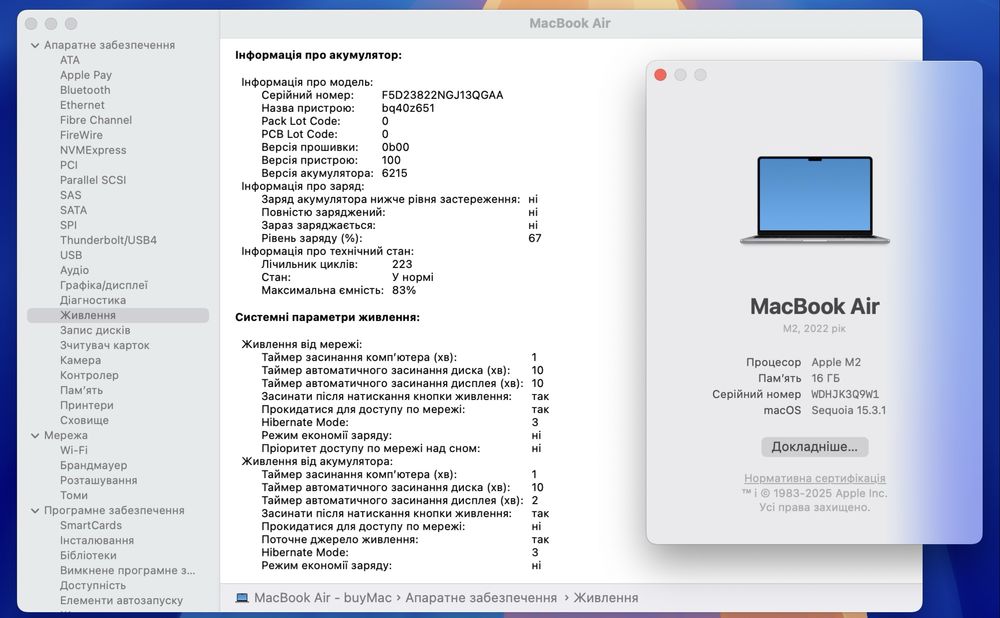Click Системні параметри живлення heading
This screenshot has width=1000, height=618.
coord(327,318)
